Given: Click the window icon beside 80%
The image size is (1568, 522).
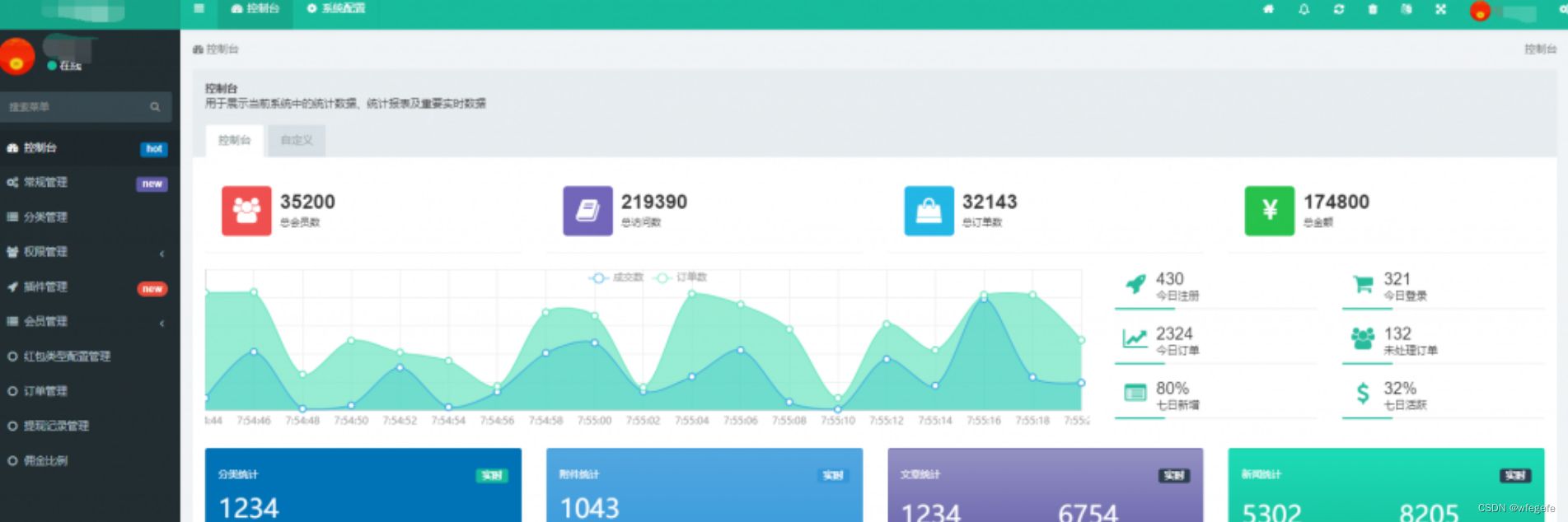Looking at the screenshot, I should coord(1135,394).
